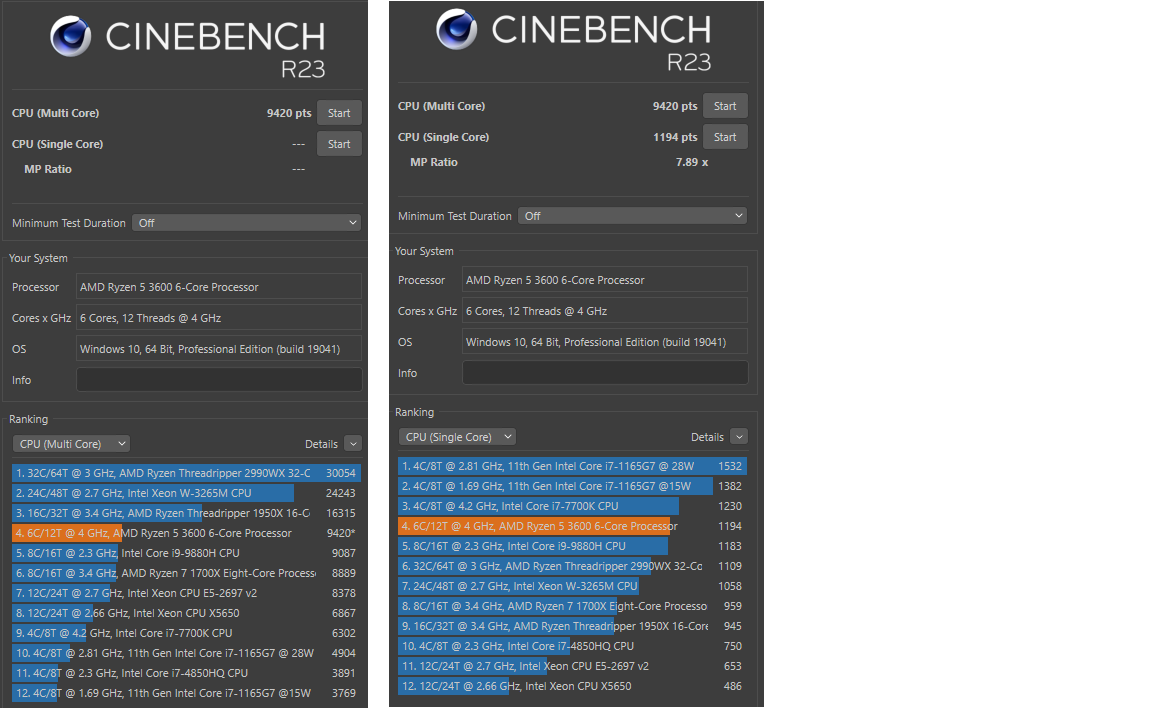Image resolution: width=1152 pixels, height=708 pixels.
Task: Click 9420 pts score in left panel
Action: click(289, 113)
